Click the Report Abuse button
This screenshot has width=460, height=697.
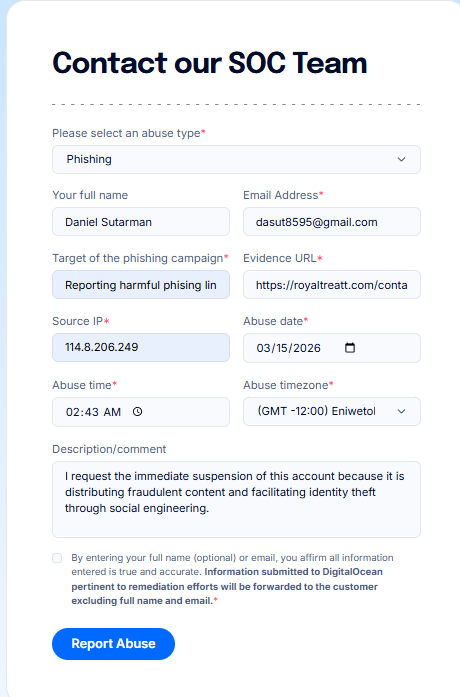(x=113, y=644)
